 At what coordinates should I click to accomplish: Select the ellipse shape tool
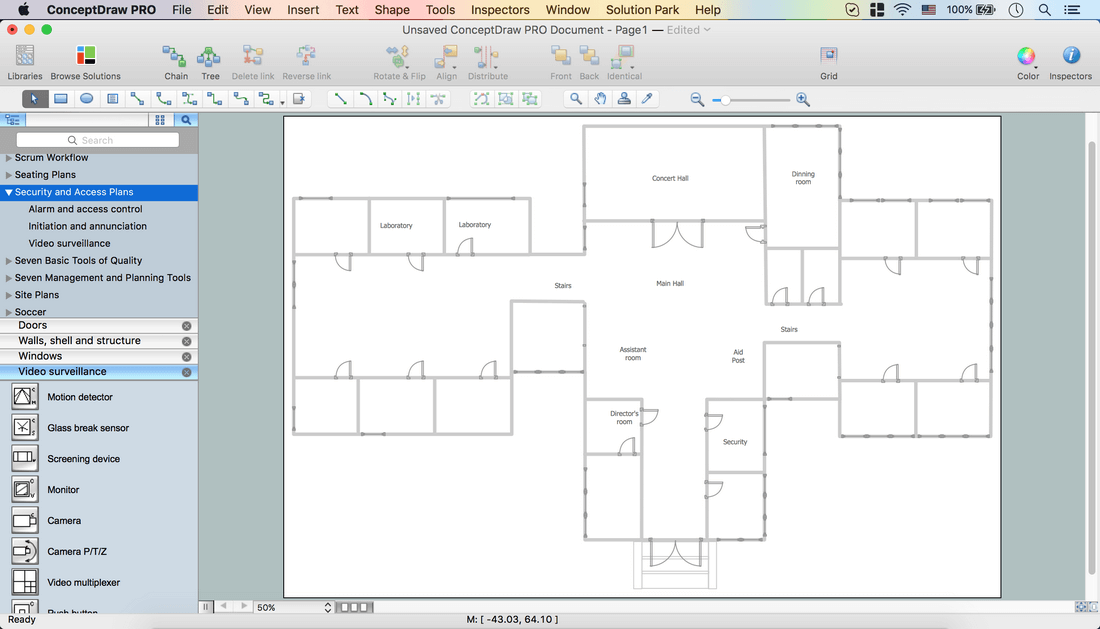click(86, 99)
